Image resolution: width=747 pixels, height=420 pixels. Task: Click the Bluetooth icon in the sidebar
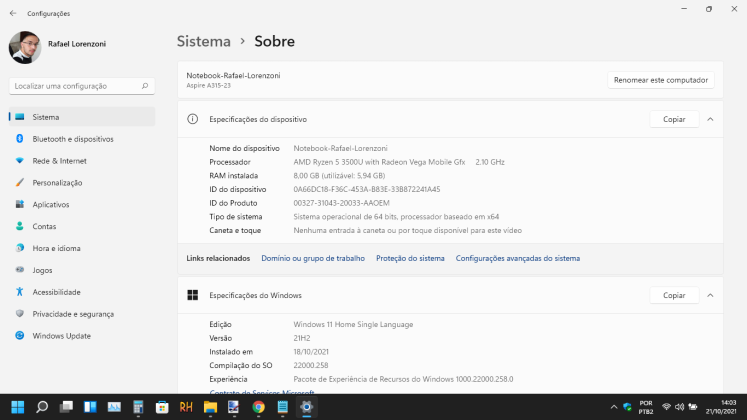(x=20, y=139)
